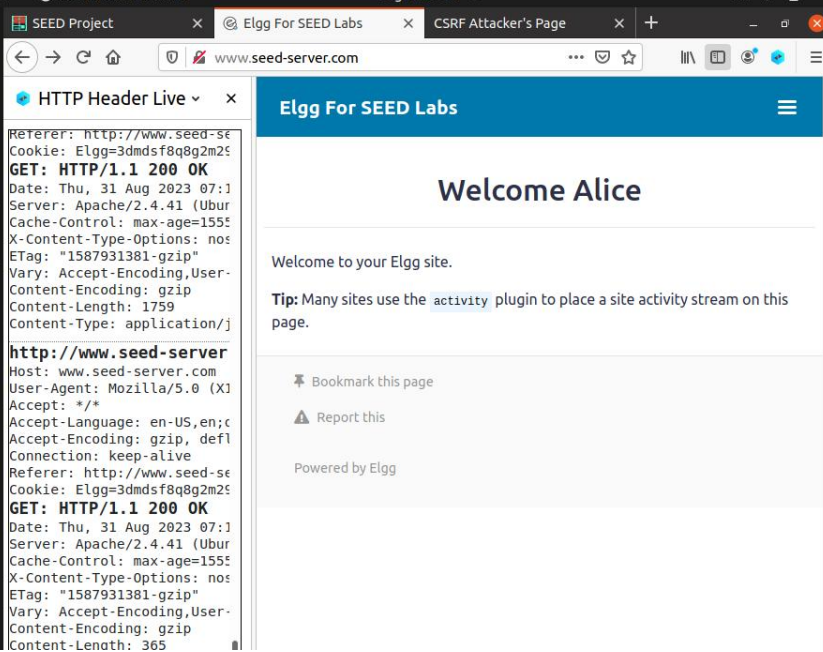Viewport: 823px width, 652px height.
Task: Open the Firefox Library icon
Action: [x=687, y=57]
